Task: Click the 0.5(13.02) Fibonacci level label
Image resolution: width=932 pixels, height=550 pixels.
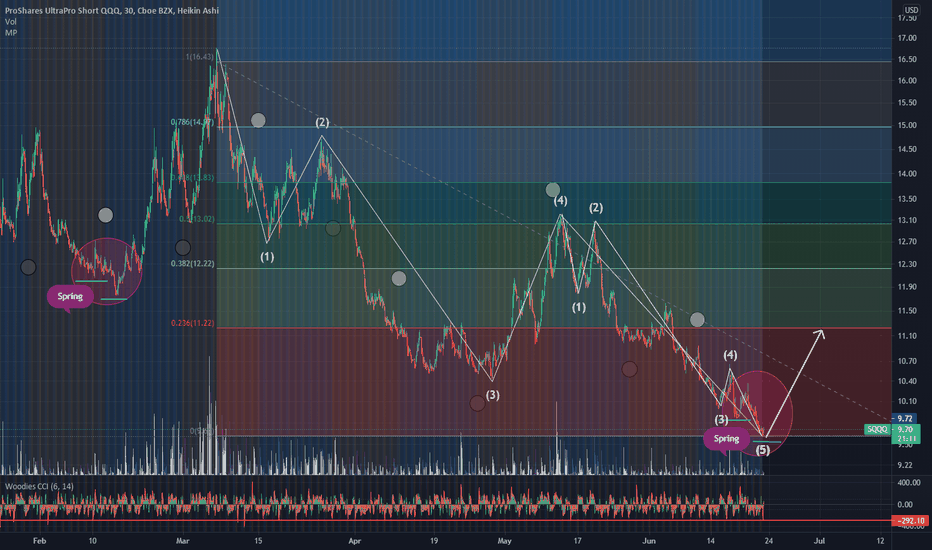Action: 197,219
